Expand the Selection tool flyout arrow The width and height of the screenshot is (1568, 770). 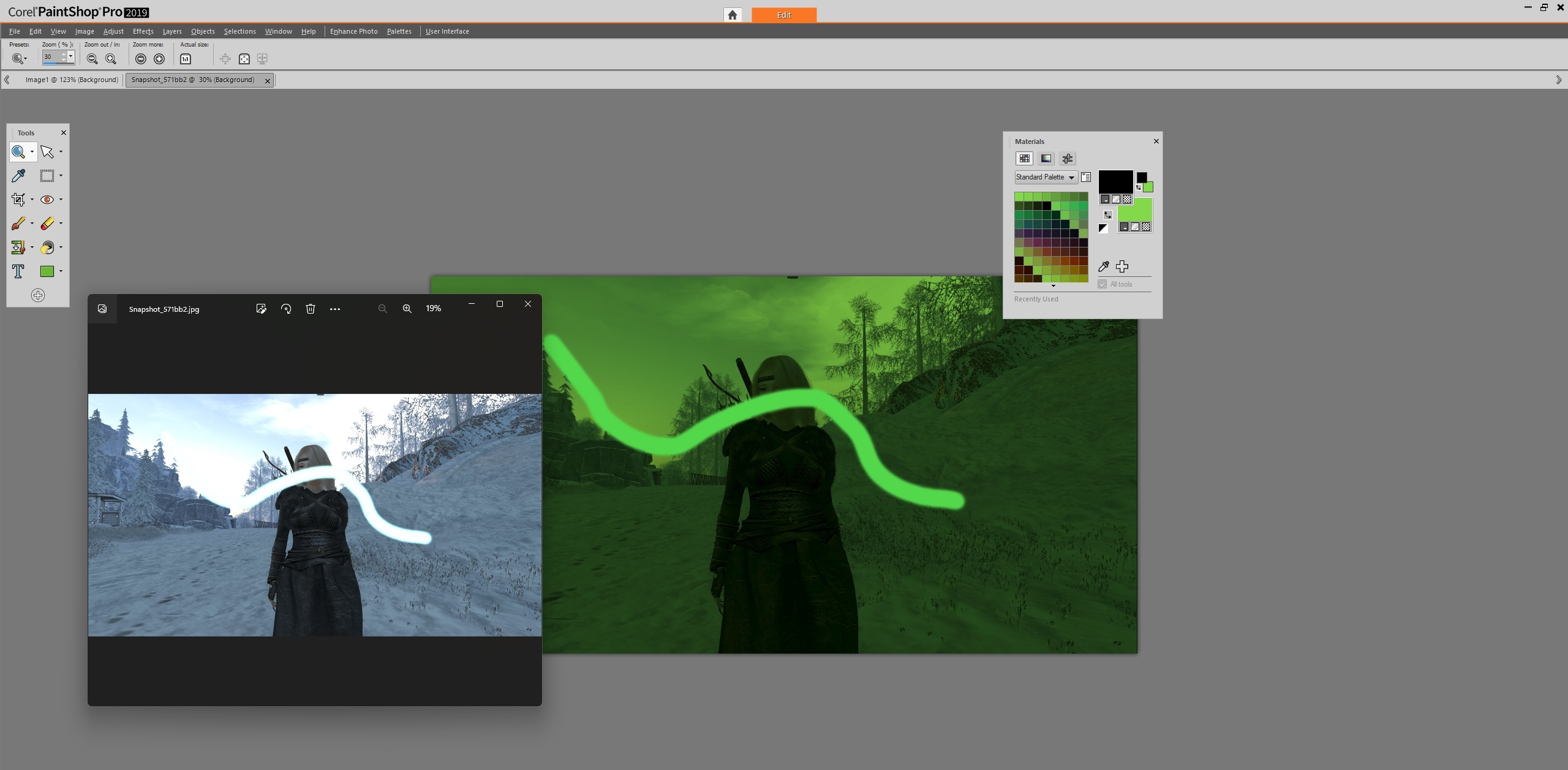(61, 176)
